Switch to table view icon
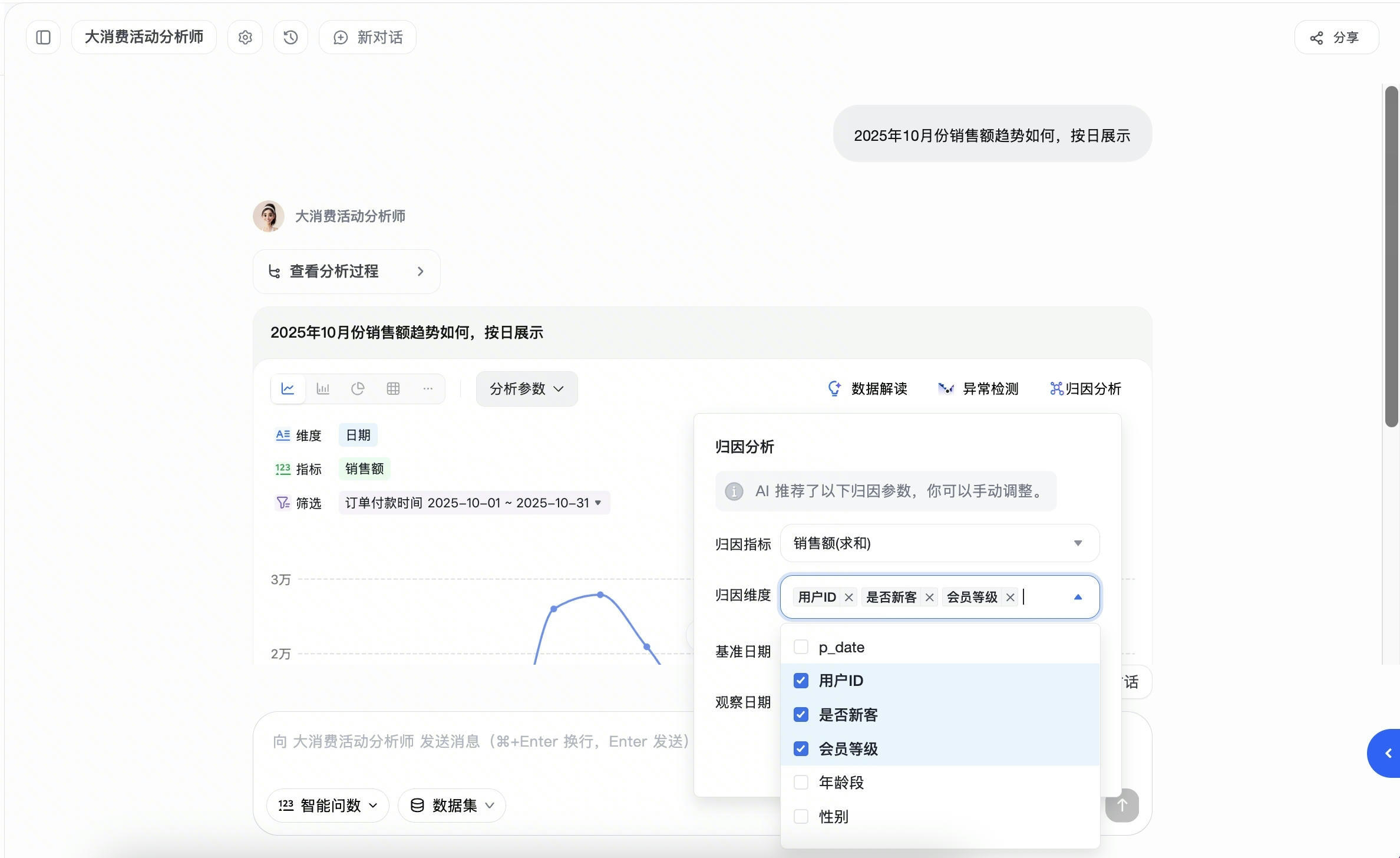The image size is (1400, 858). tap(393, 389)
